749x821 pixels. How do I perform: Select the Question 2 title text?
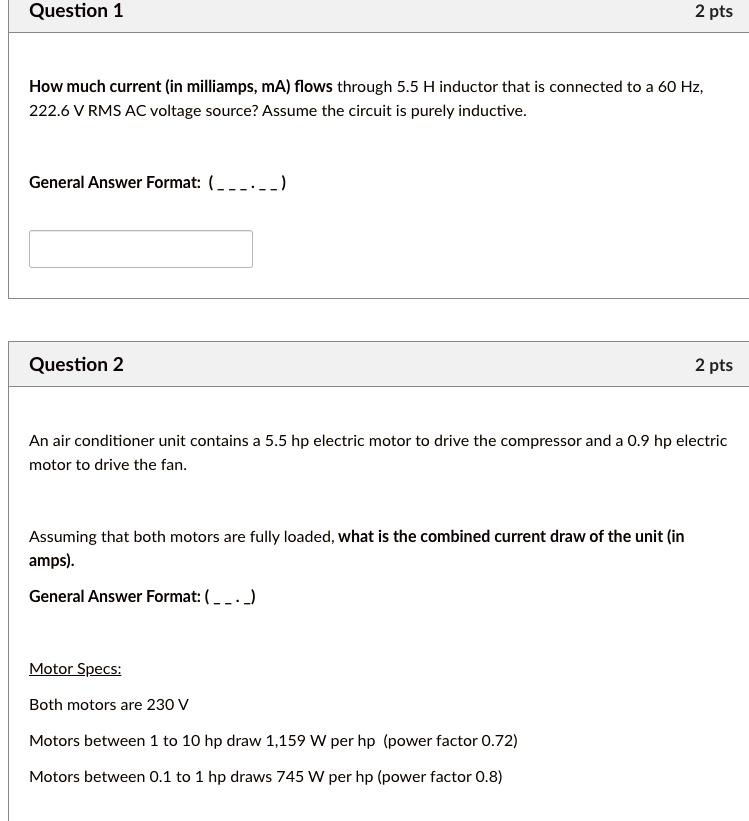click(76, 364)
